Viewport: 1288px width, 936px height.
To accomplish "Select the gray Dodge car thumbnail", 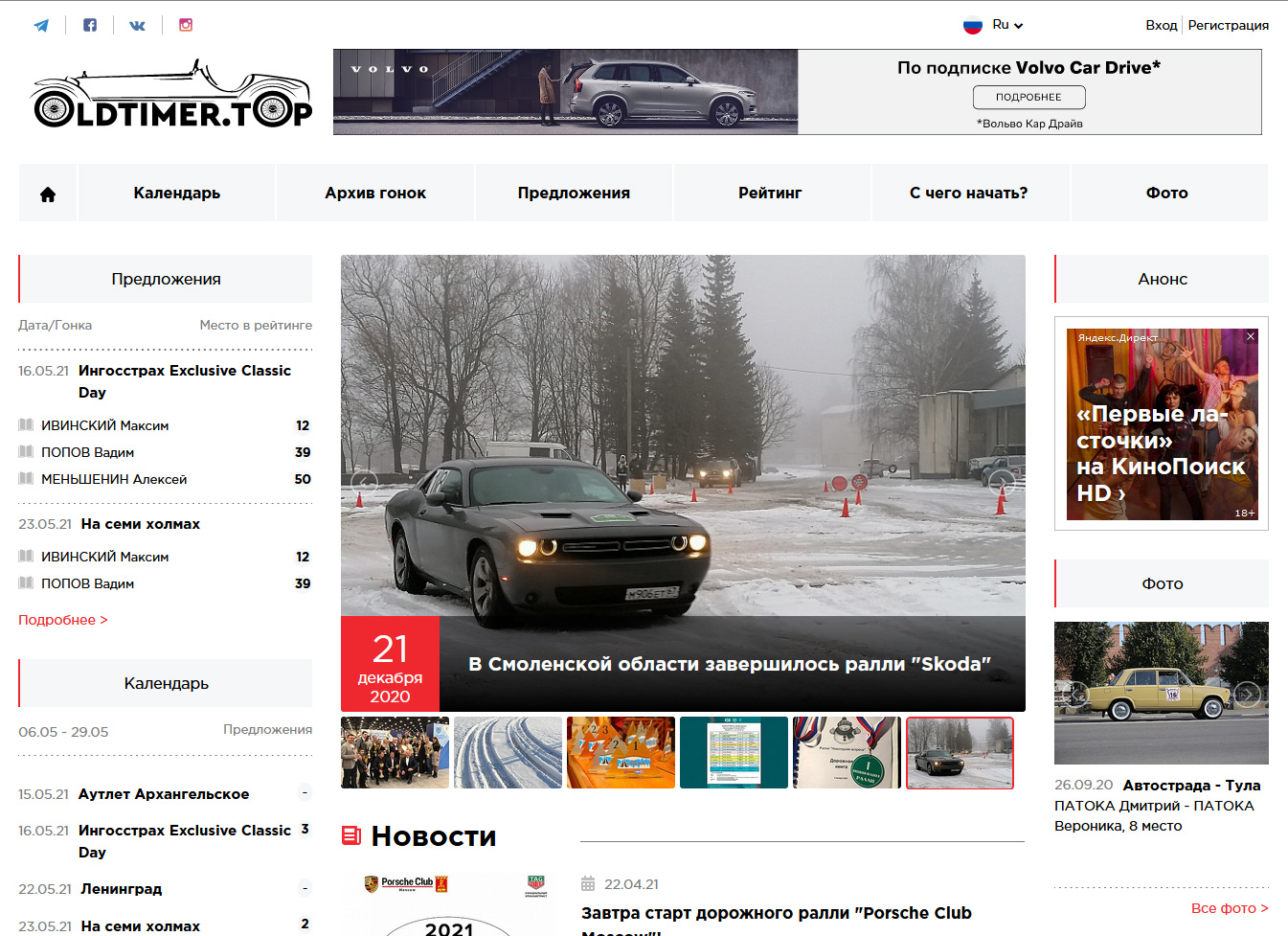I will tap(960, 753).
